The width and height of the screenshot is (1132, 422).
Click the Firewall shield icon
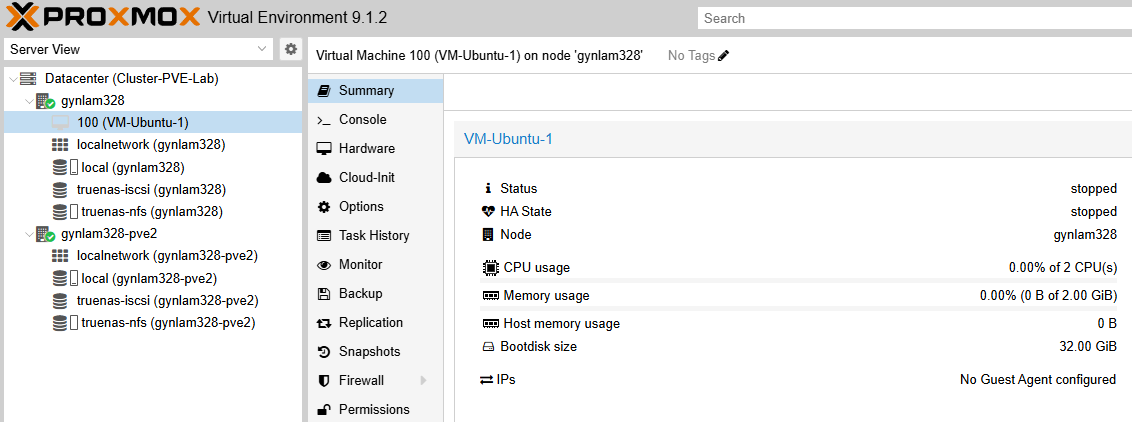(x=324, y=381)
